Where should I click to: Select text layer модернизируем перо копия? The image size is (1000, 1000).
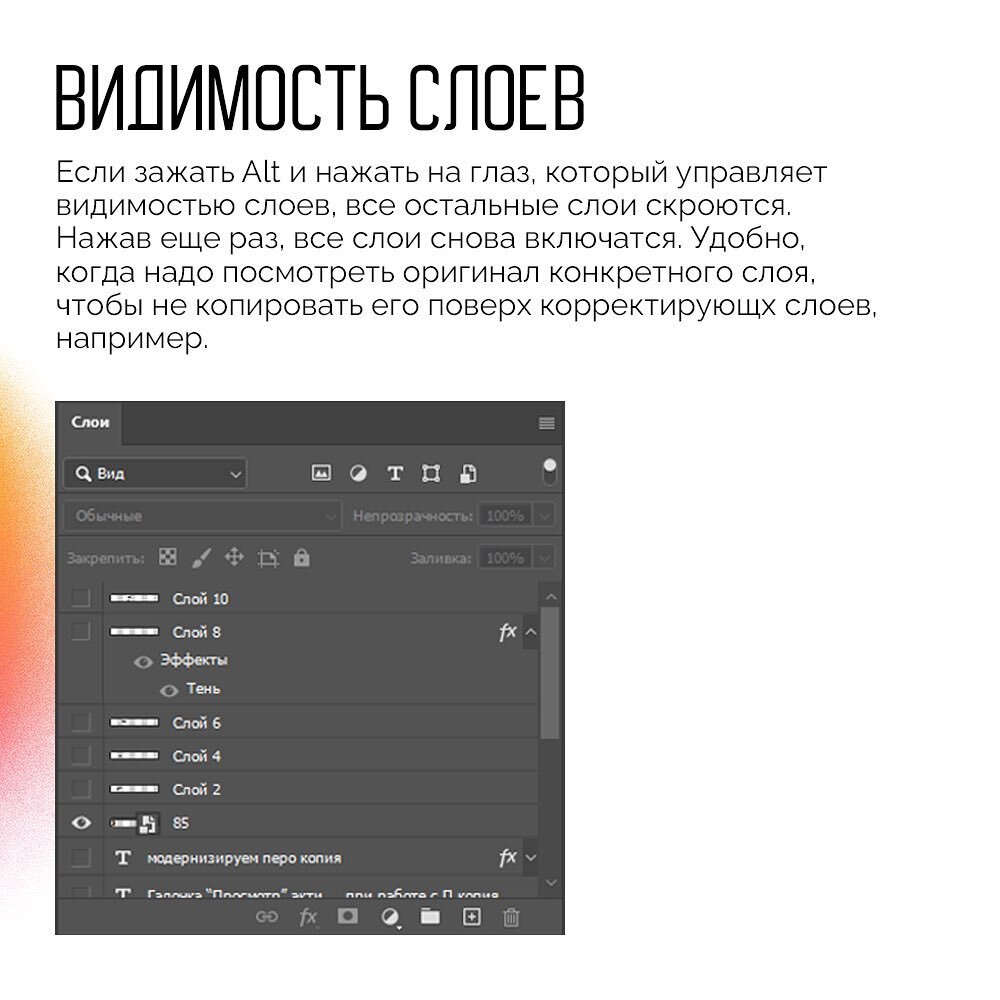pyautogui.click(x=298, y=858)
